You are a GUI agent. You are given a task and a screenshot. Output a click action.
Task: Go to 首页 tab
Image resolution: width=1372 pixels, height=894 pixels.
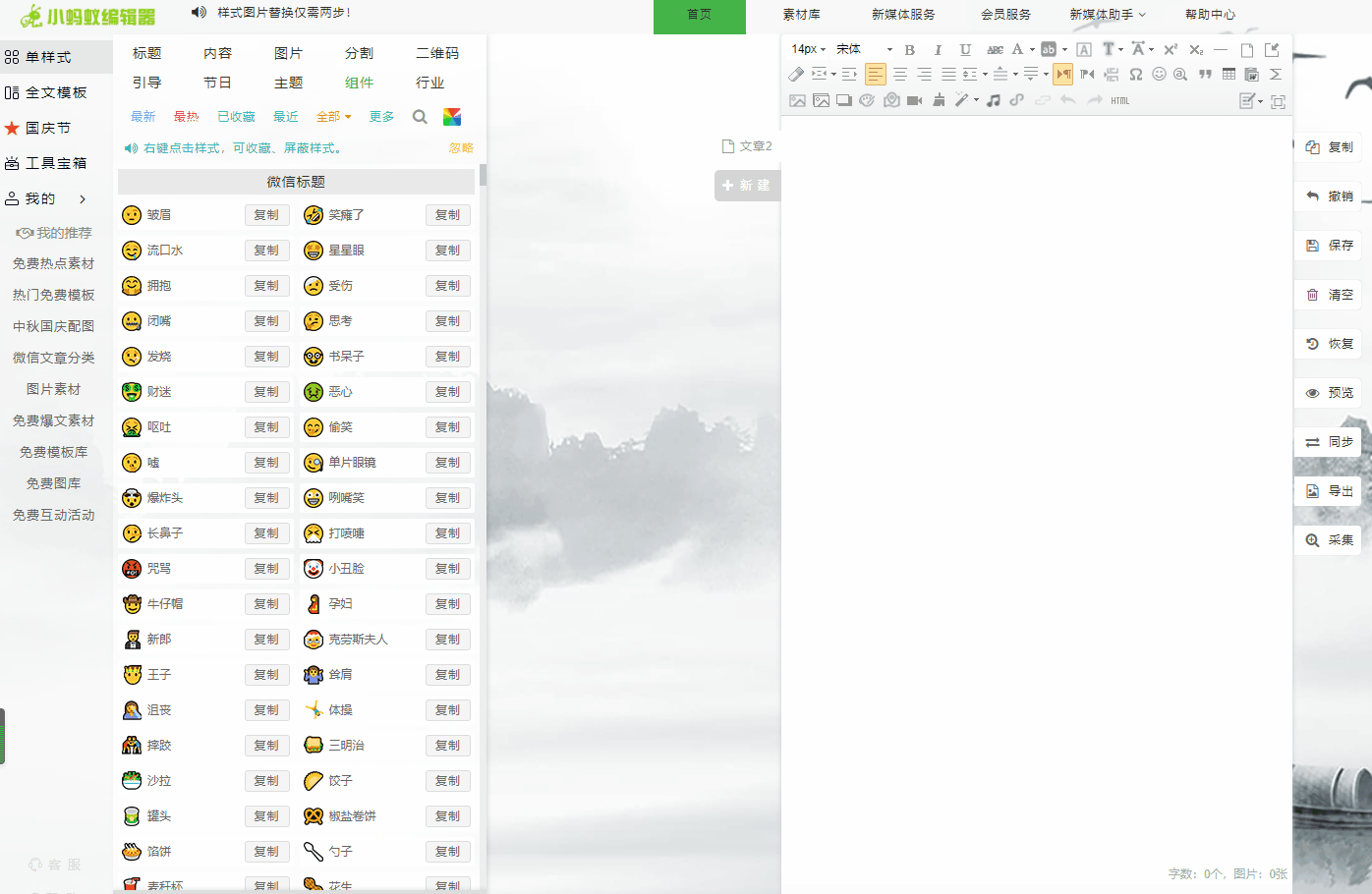(x=700, y=15)
